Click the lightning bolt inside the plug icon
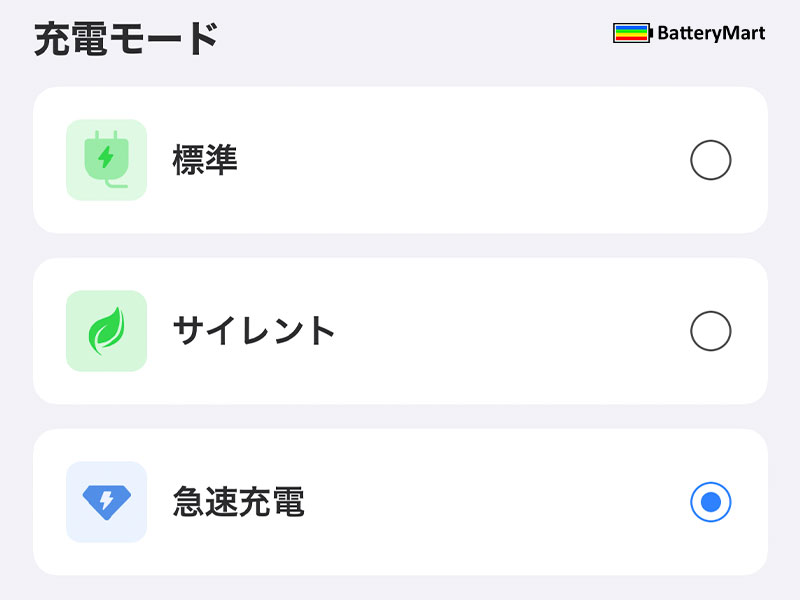 click(106, 157)
